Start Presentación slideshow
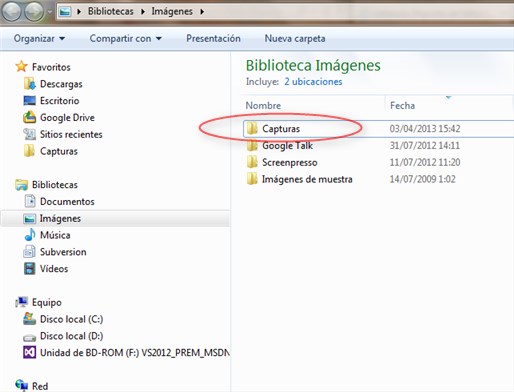 click(x=213, y=38)
